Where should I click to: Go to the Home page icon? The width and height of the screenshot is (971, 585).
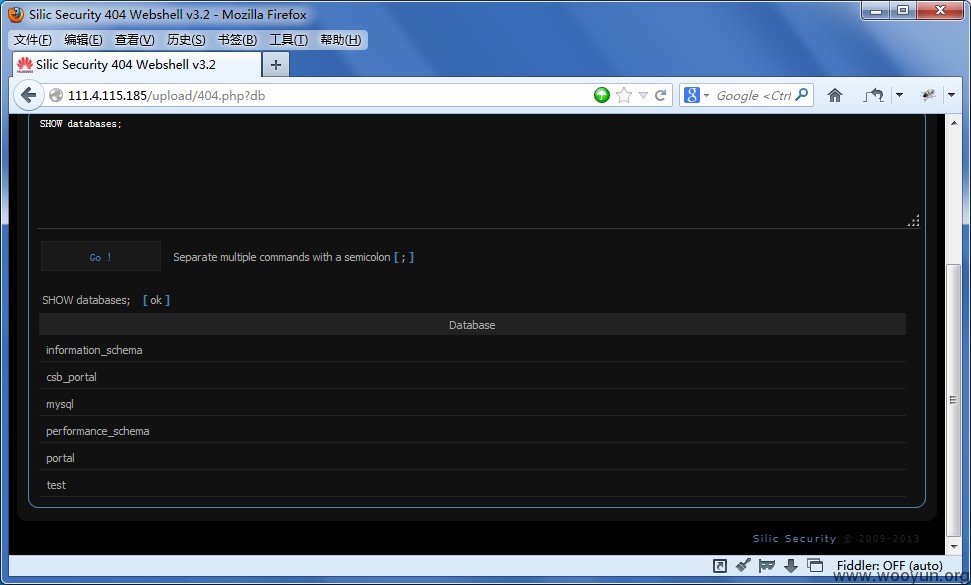[835, 95]
